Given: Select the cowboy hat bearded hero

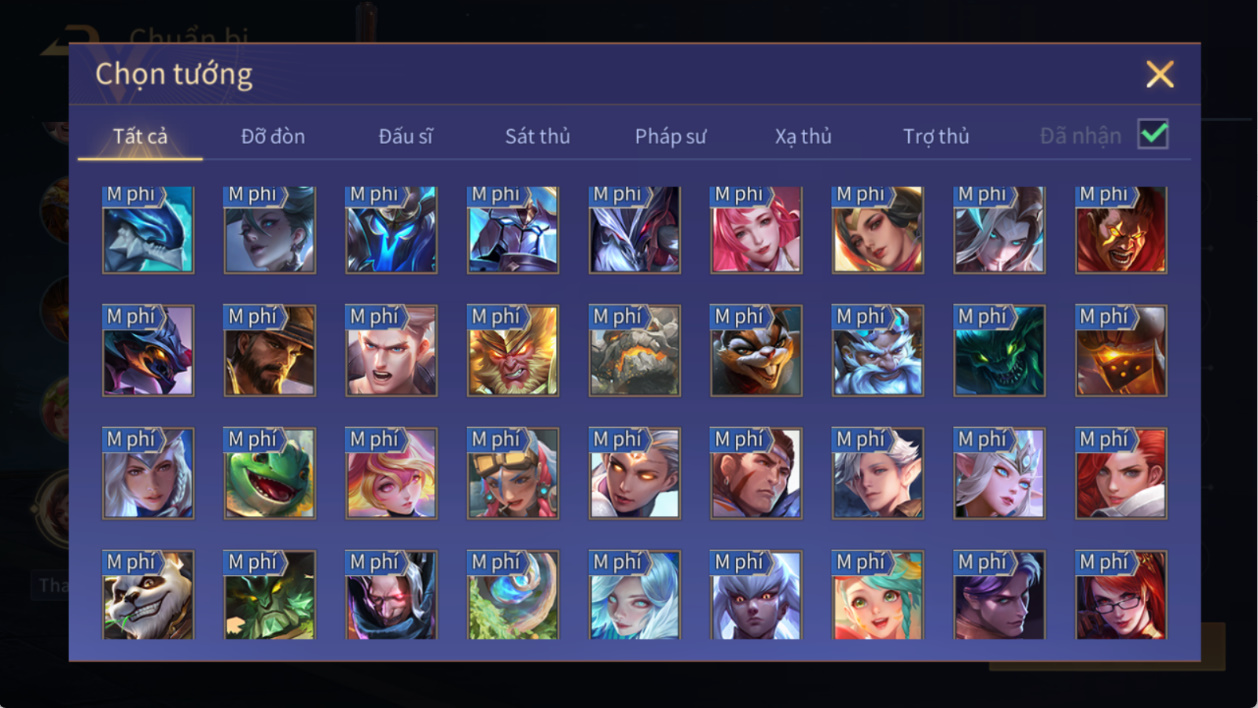Looking at the screenshot, I should pyautogui.click(x=270, y=351).
